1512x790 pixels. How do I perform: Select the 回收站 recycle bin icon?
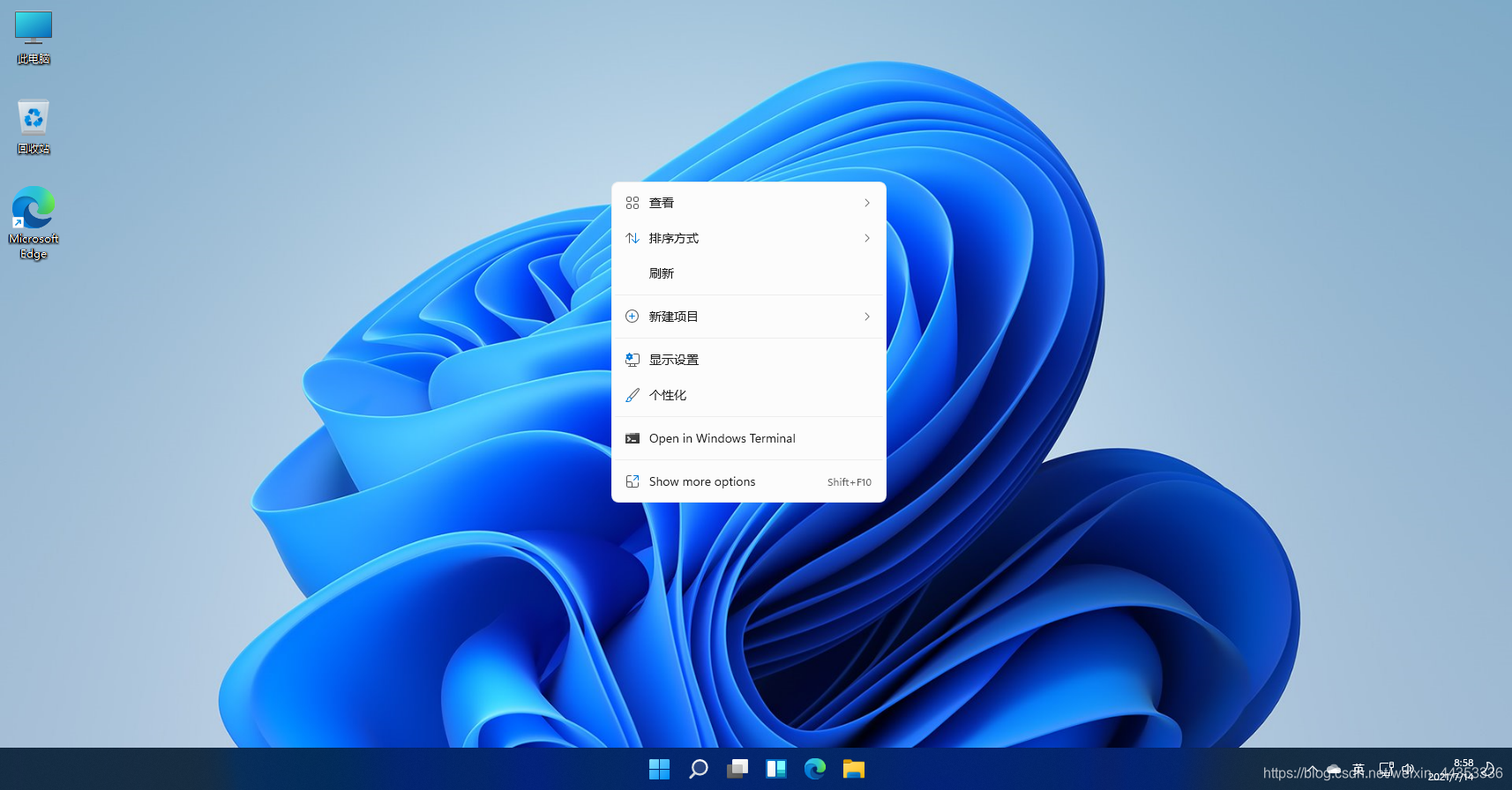(34, 126)
